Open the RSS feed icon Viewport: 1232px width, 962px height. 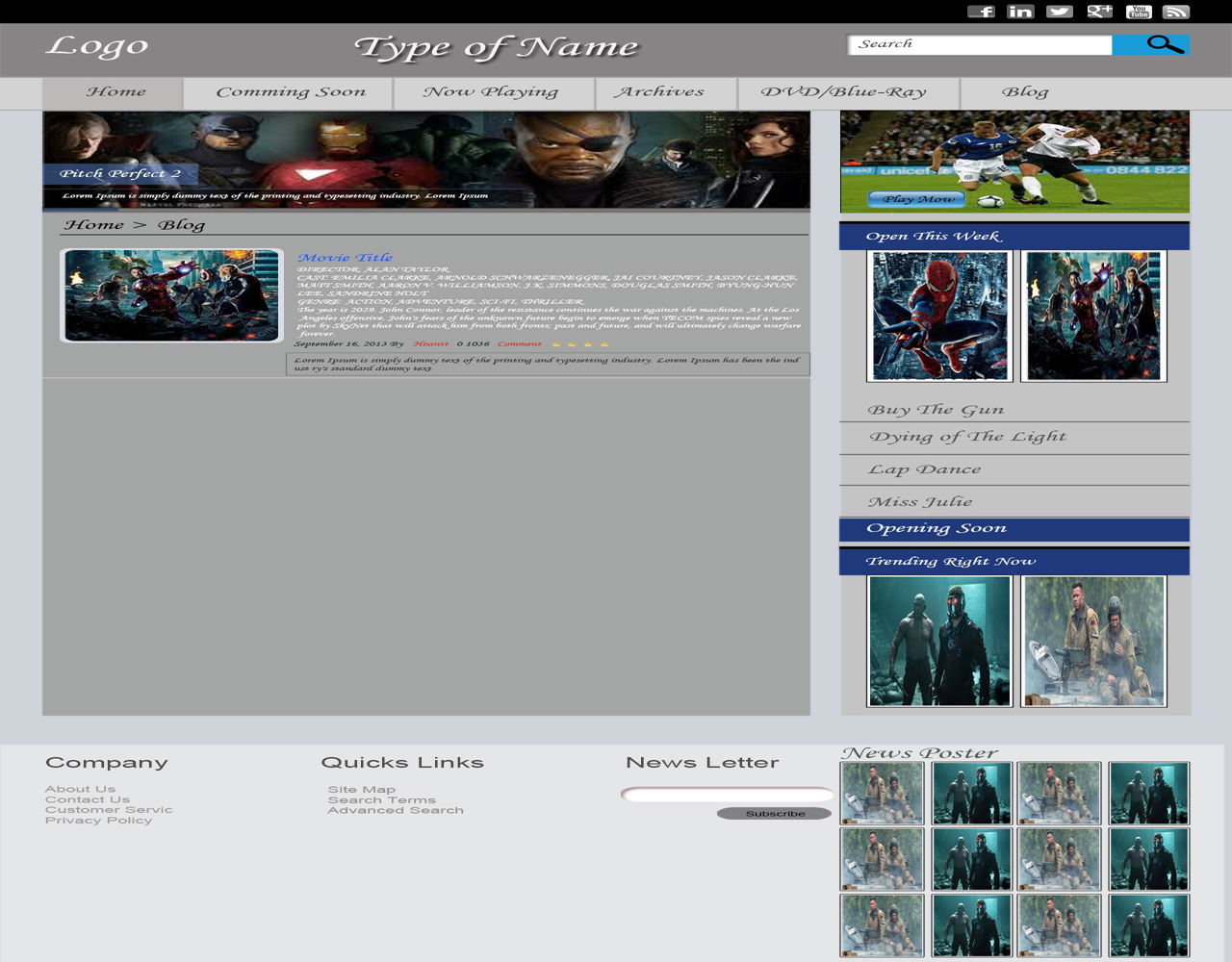coord(1176,12)
